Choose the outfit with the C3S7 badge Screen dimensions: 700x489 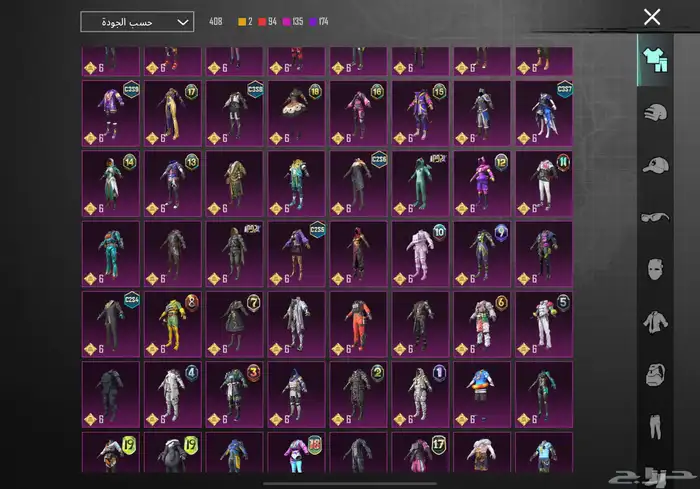[543, 113]
